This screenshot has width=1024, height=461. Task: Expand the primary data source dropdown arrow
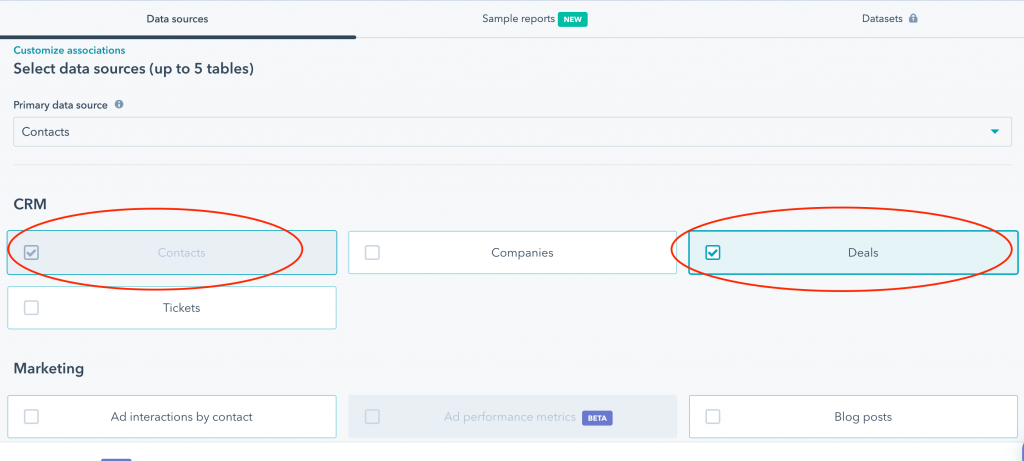(x=994, y=131)
